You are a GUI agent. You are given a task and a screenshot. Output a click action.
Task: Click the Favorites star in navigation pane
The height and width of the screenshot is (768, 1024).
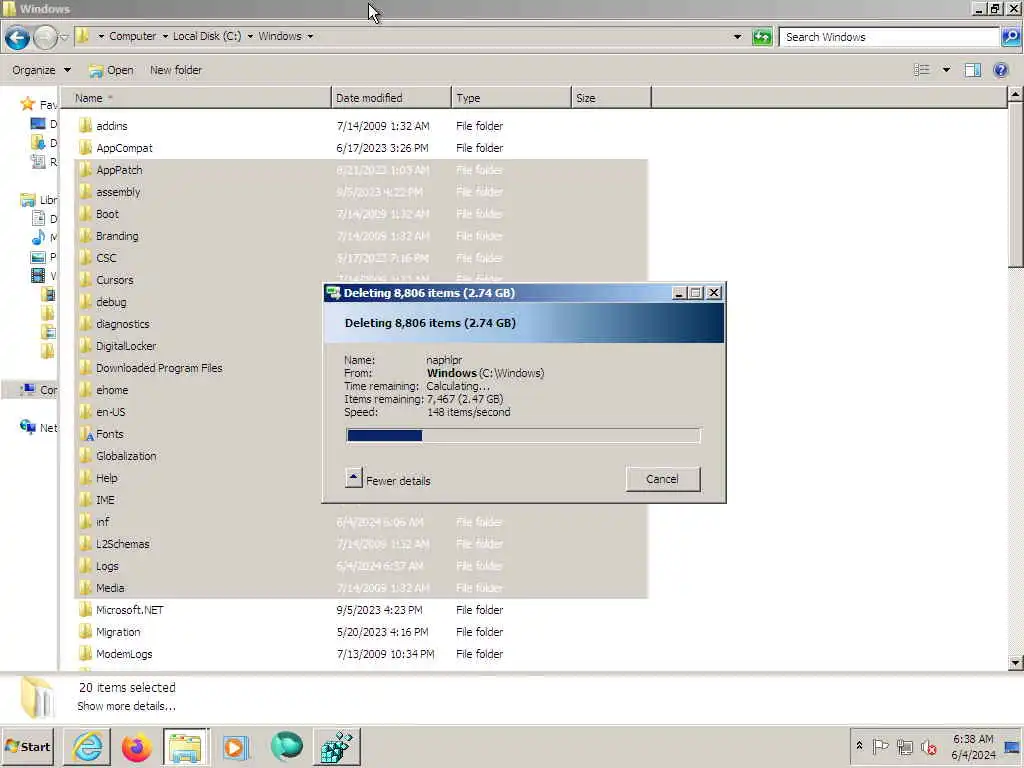(x=27, y=104)
